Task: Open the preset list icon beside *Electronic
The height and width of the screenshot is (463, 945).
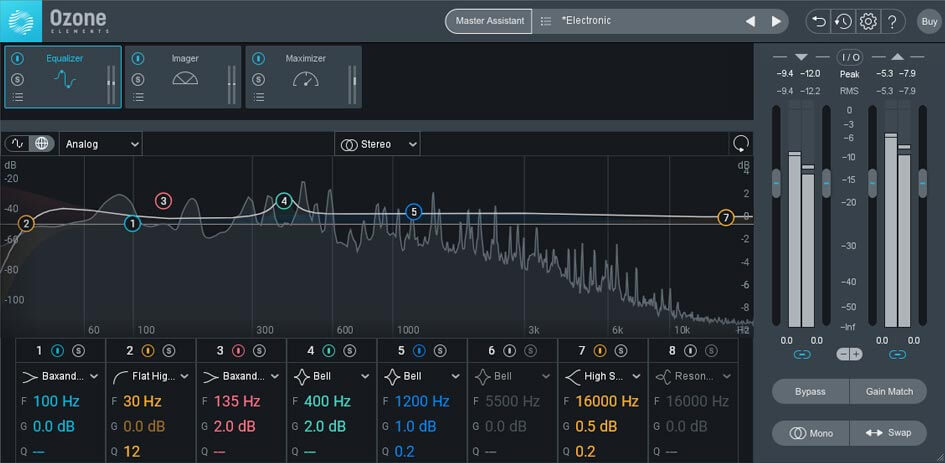Action: (x=546, y=21)
